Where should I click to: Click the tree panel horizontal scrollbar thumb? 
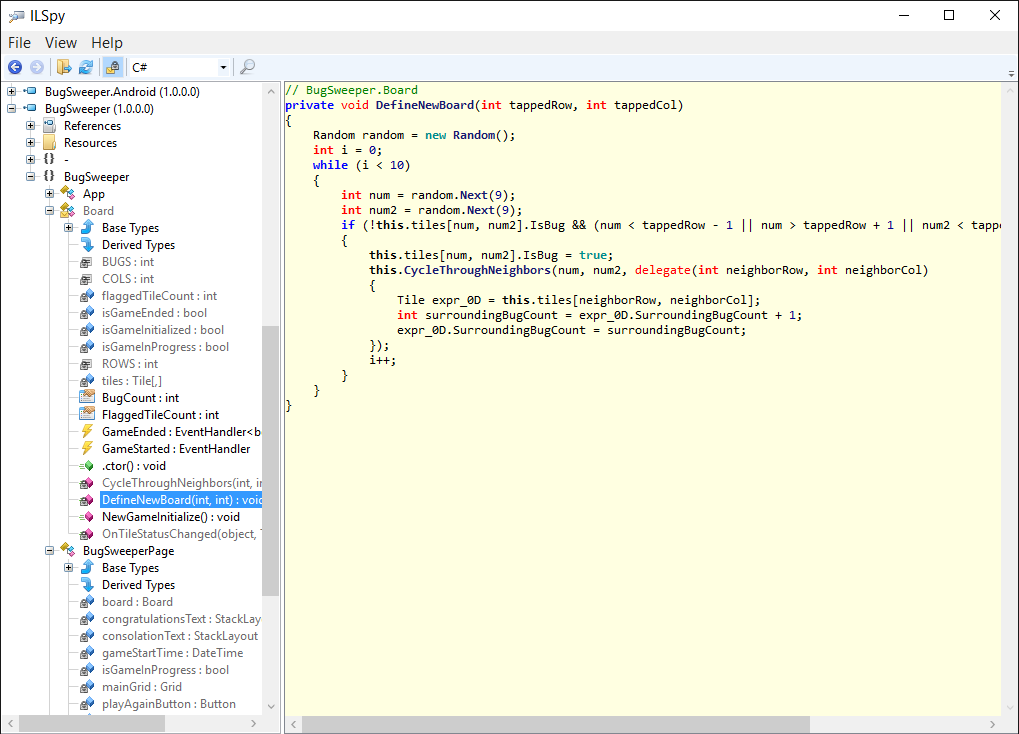92,723
